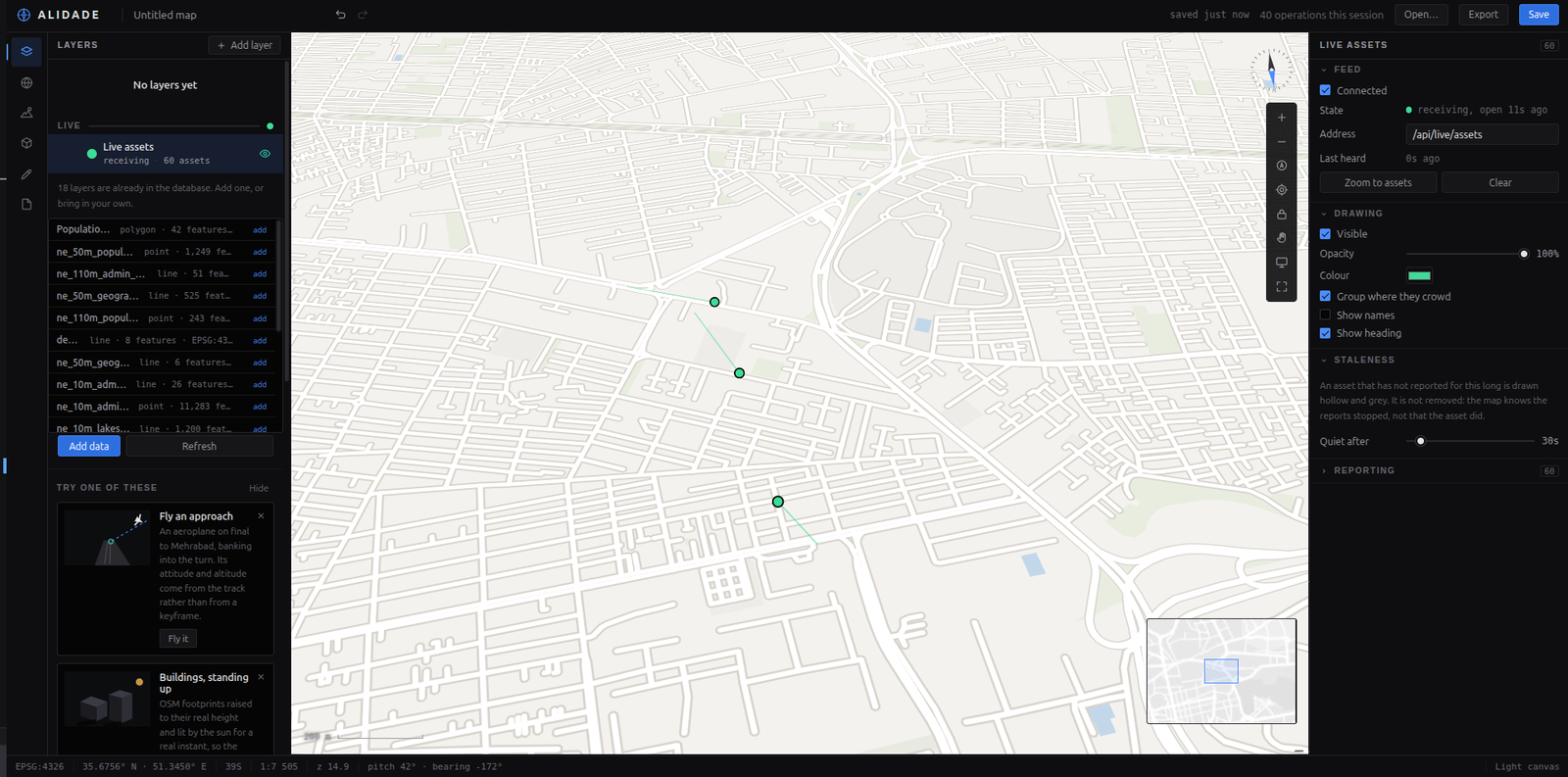Click the EPSG:4326 status bar entry
The height and width of the screenshot is (777, 1568).
40,767
